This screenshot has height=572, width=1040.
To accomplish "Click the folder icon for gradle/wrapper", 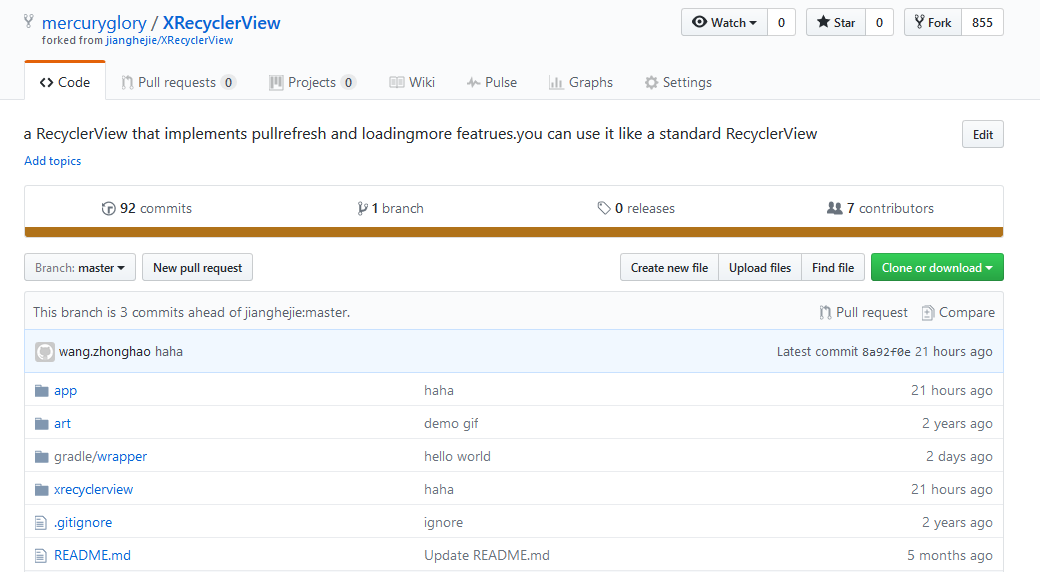I will pyautogui.click(x=42, y=457).
